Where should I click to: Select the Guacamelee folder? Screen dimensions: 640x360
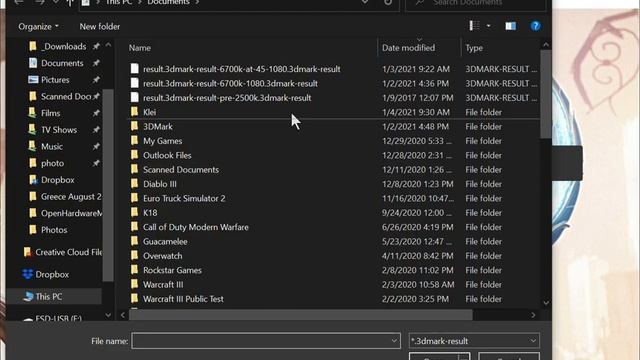pyautogui.click(x=165, y=242)
